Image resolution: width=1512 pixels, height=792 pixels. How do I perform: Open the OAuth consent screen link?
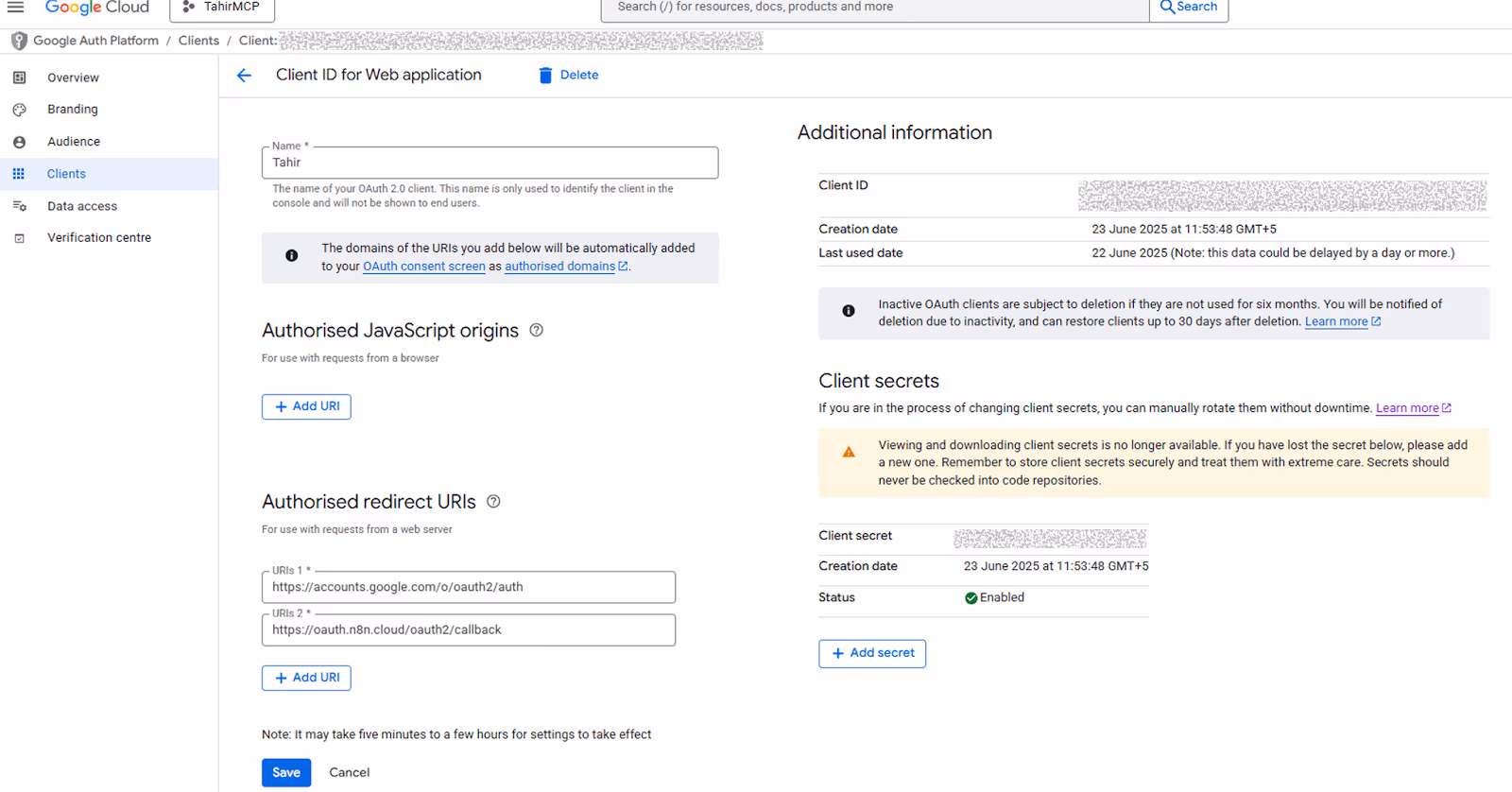coord(424,267)
